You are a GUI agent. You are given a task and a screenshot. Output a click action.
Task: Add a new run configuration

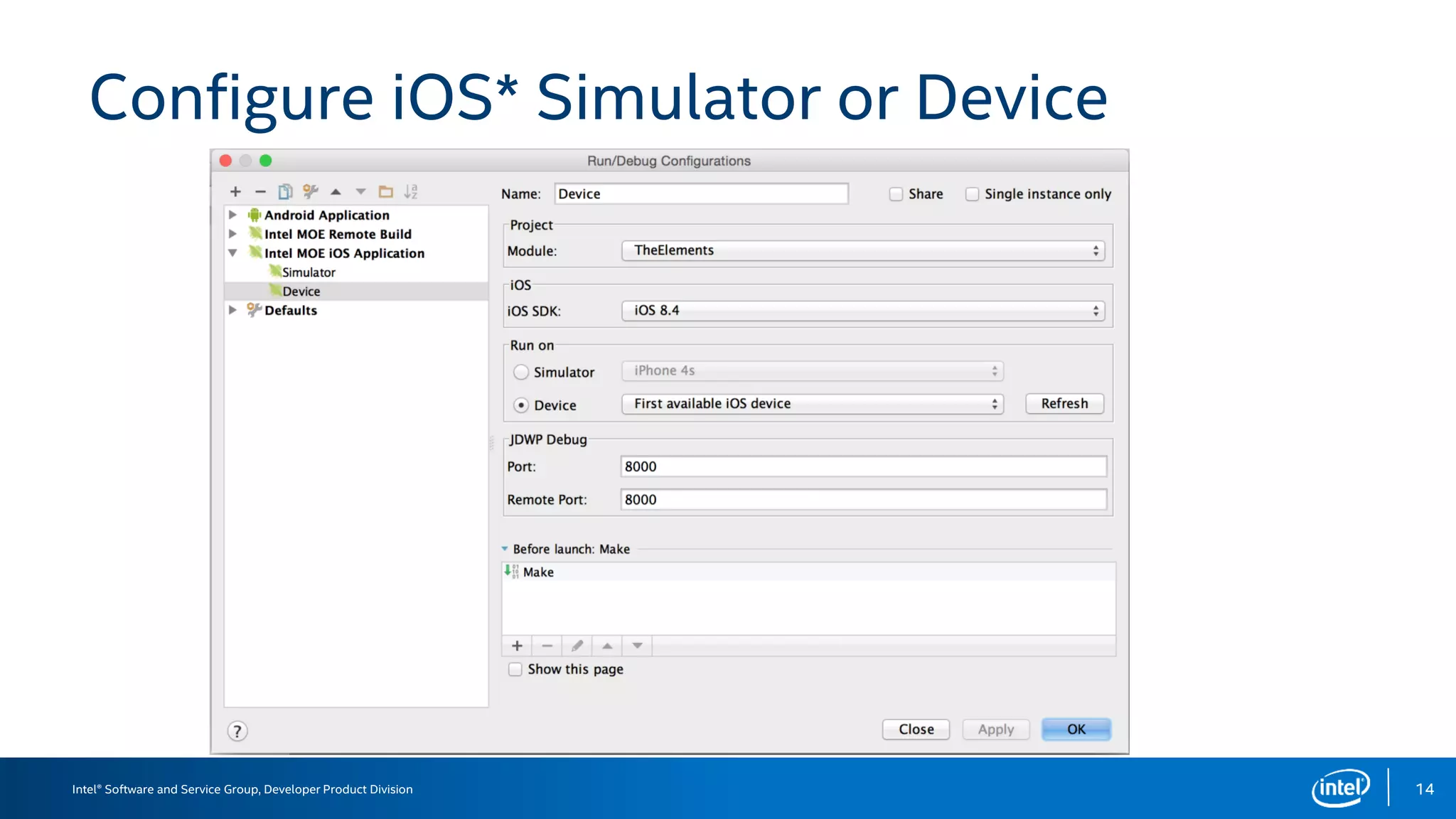pos(235,192)
